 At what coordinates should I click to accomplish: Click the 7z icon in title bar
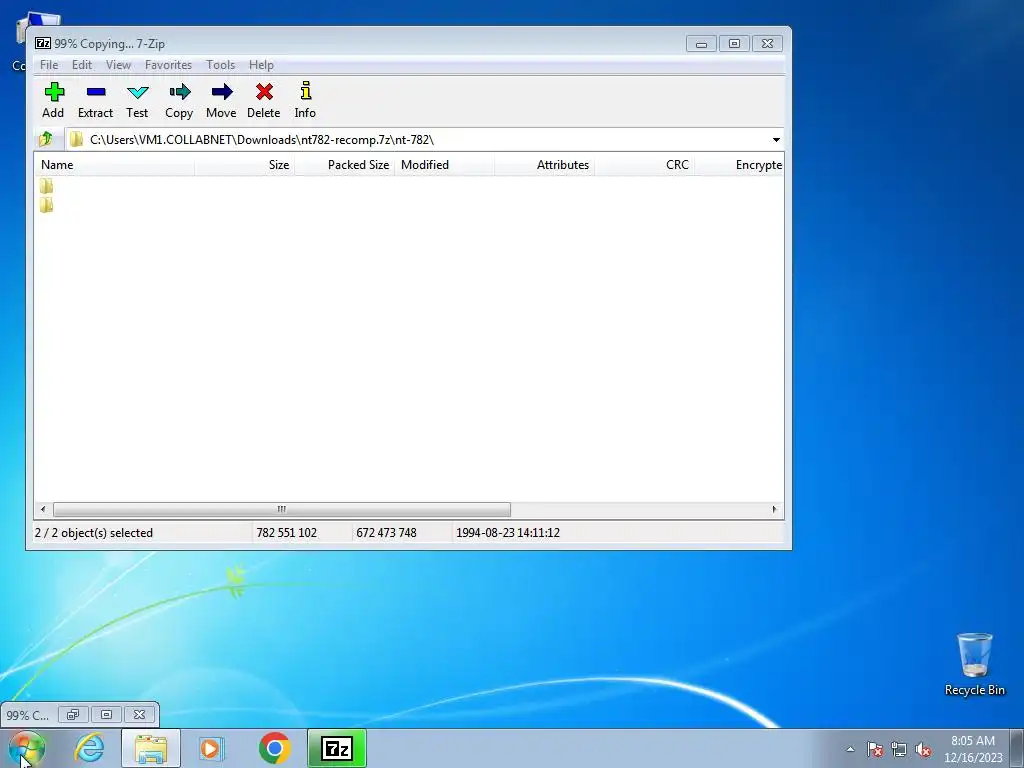point(43,43)
